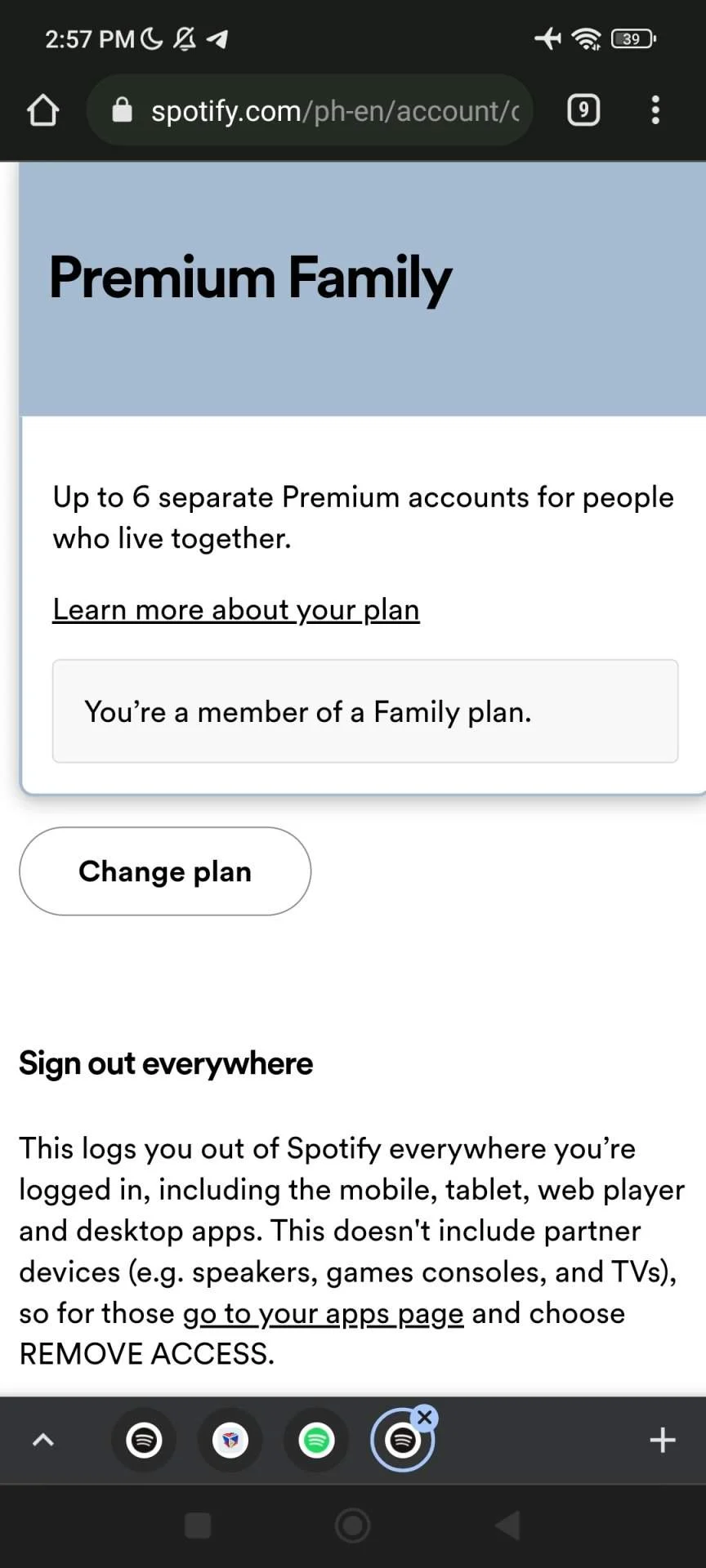
Task: Tap the Android back triangle button
Action: [507, 1526]
